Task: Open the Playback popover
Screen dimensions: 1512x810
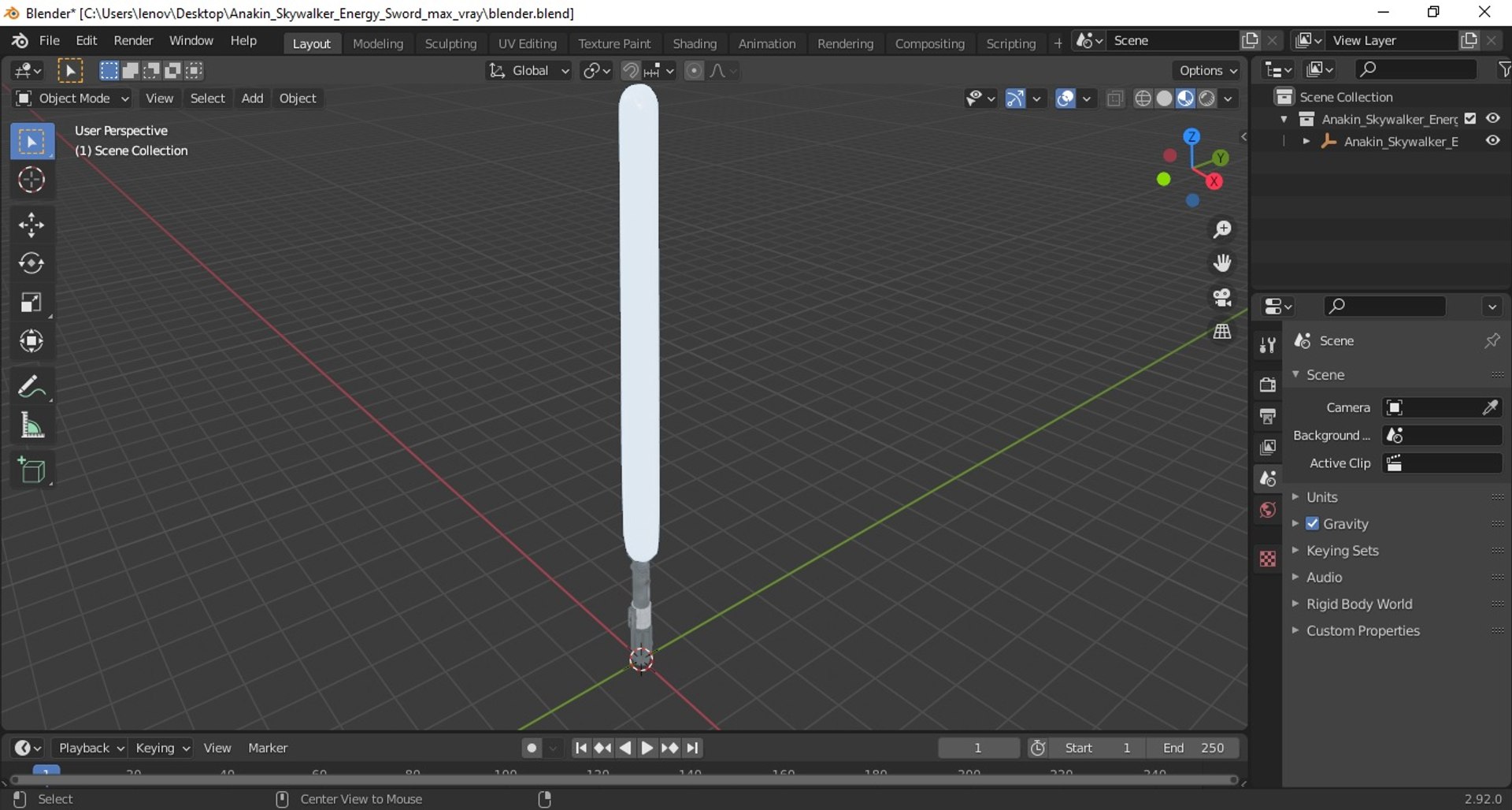Action: point(91,748)
